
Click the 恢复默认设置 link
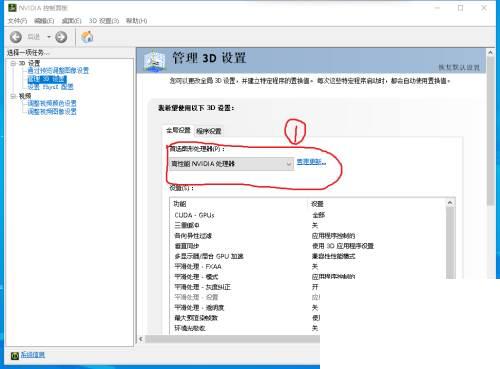(x=459, y=67)
